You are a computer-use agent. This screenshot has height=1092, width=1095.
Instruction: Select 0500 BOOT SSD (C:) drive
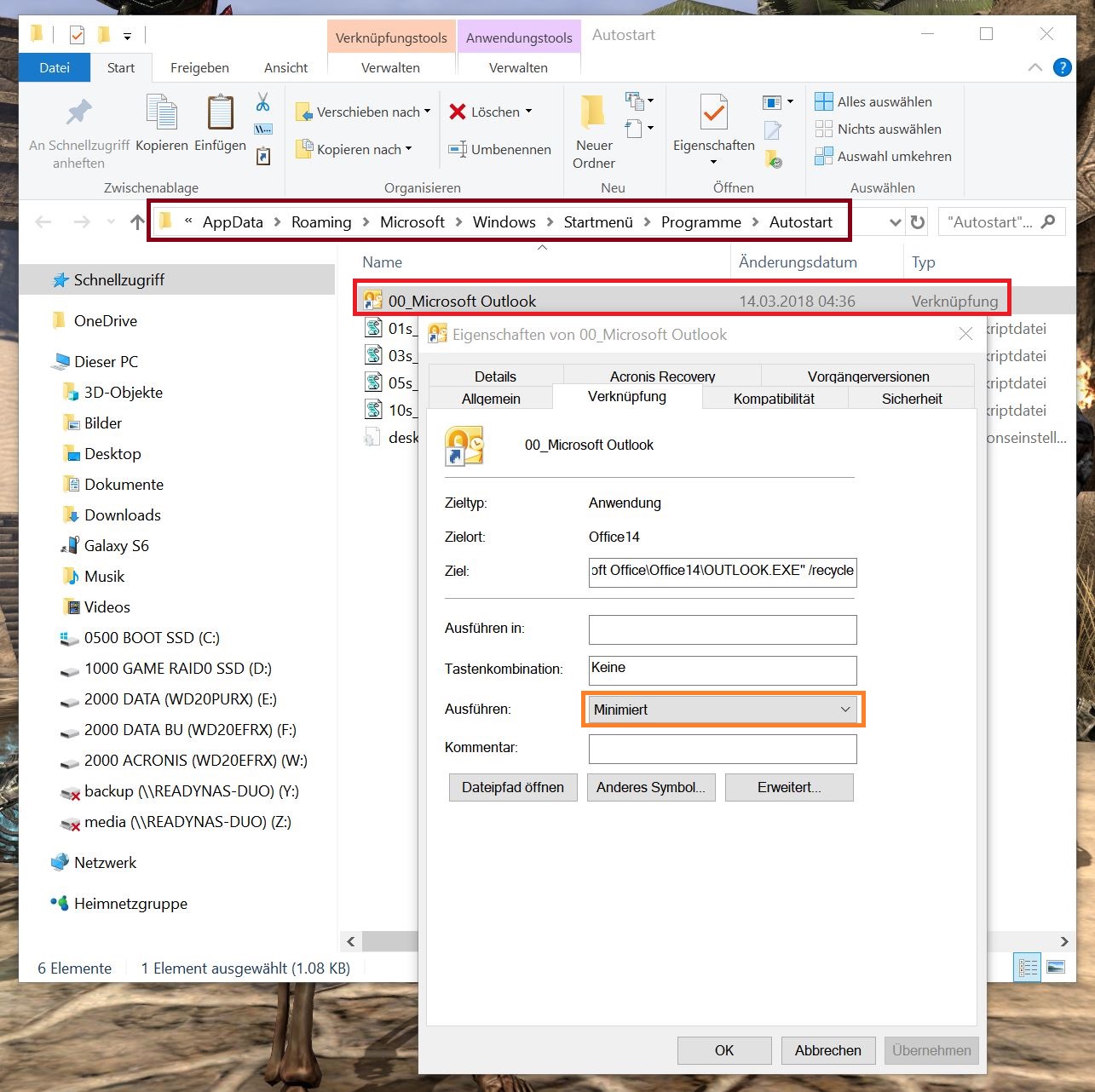click(x=152, y=637)
